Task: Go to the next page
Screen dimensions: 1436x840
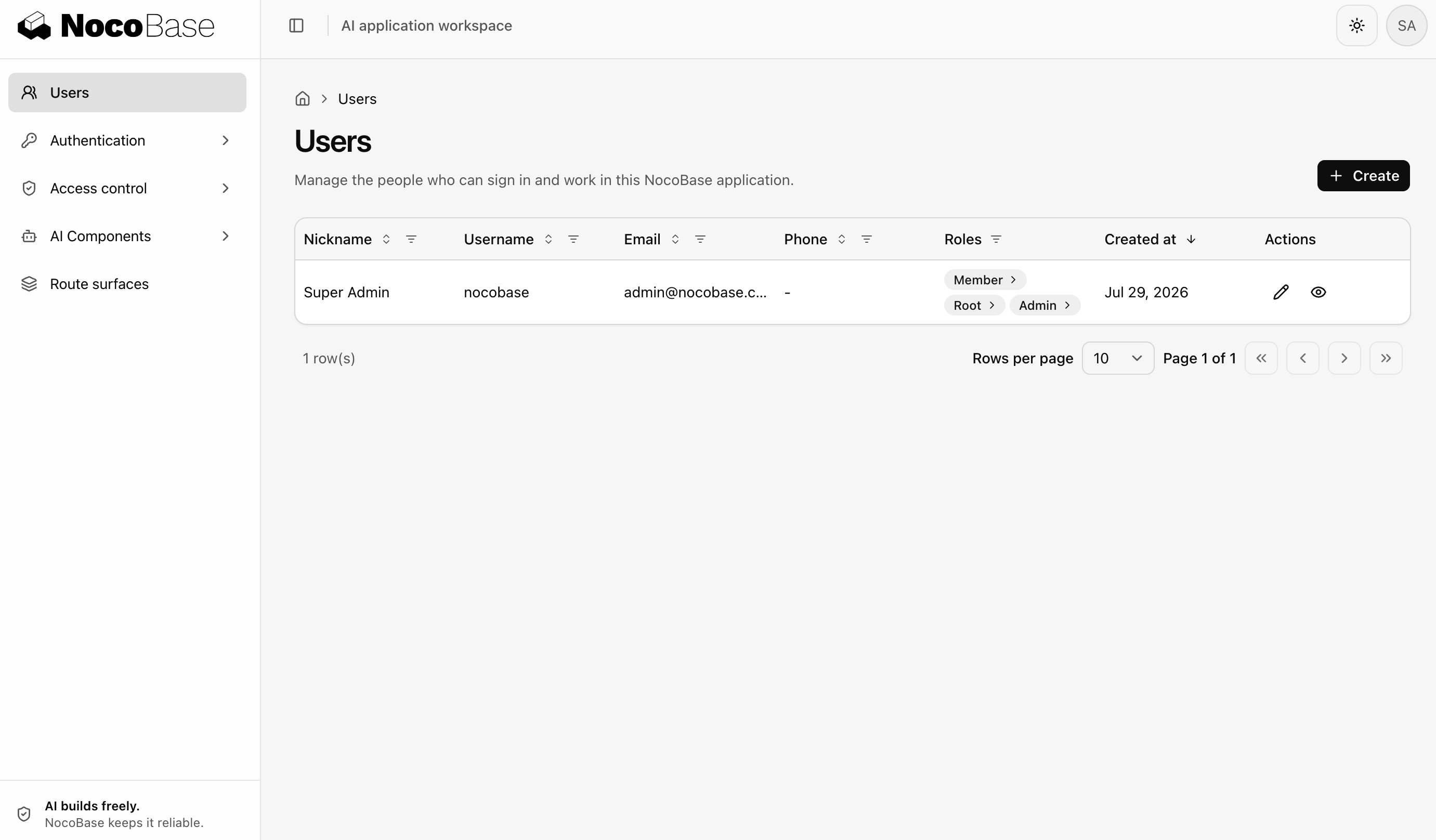Action: pyautogui.click(x=1344, y=358)
